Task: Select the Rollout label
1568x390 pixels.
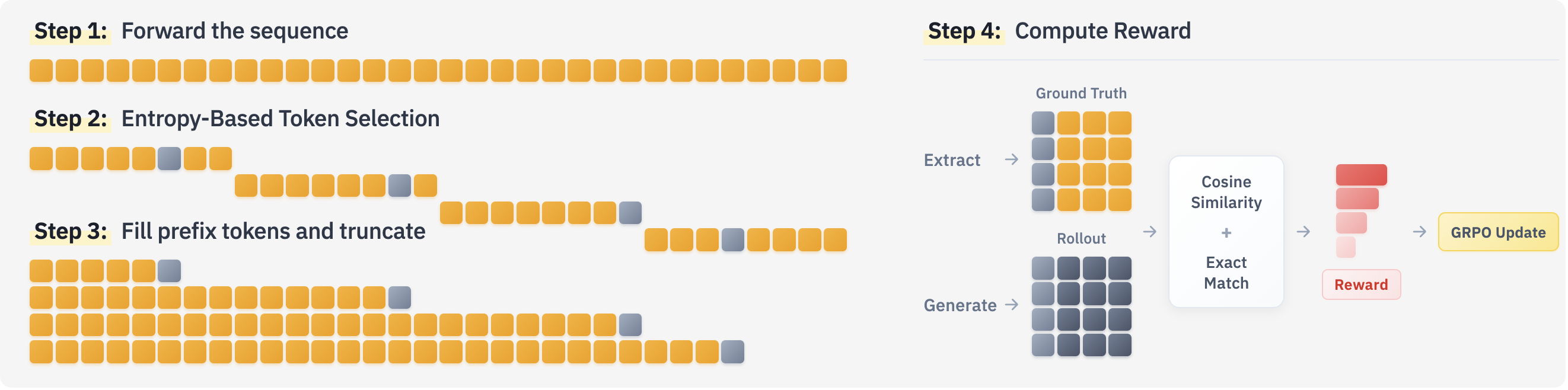Action: point(1081,238)
